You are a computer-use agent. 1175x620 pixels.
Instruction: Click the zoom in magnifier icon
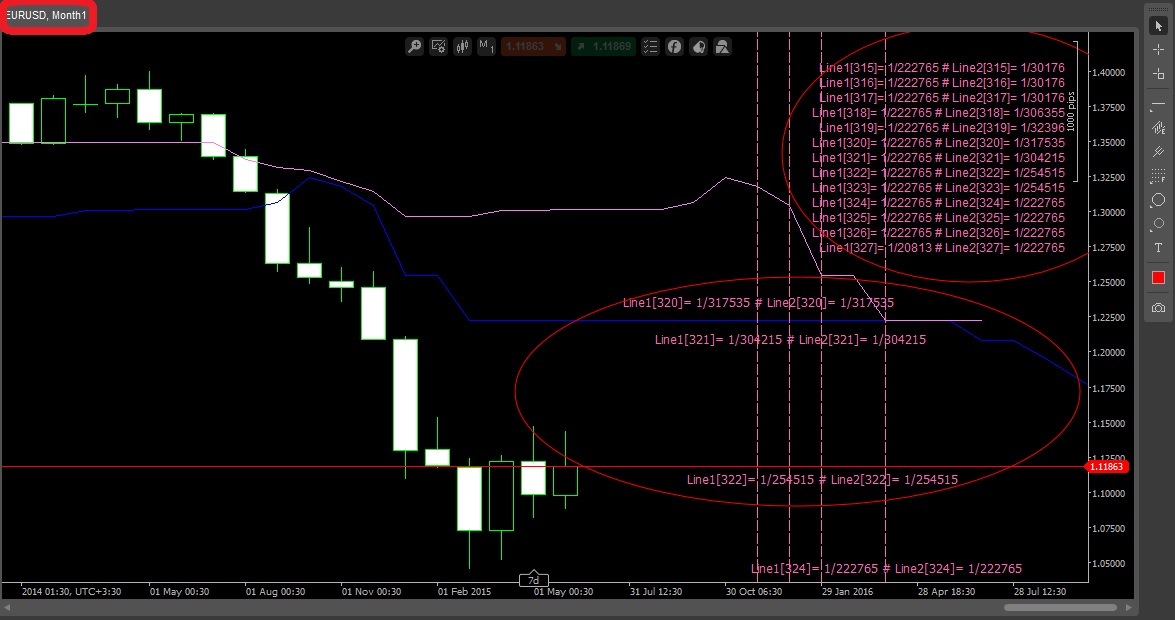pos(414,46)
